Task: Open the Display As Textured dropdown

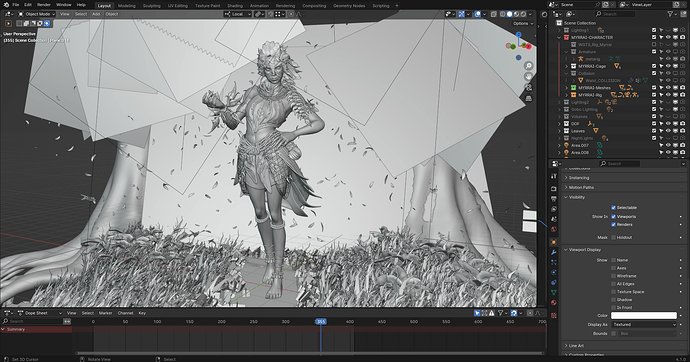Action: point(644,325)
